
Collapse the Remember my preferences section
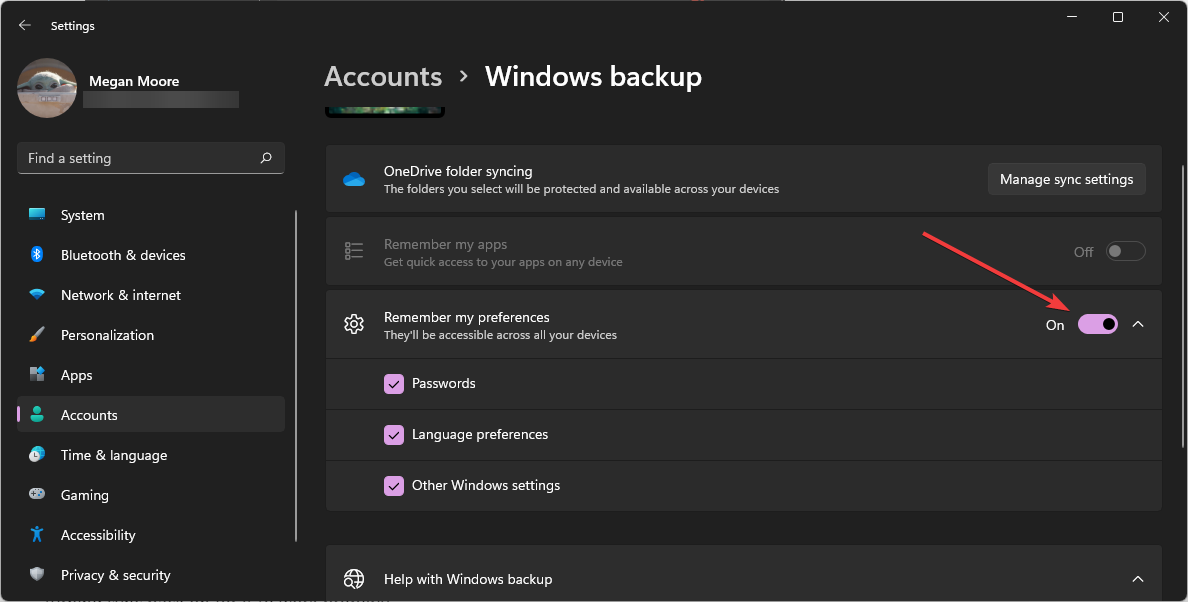[x=1138, y=324]
